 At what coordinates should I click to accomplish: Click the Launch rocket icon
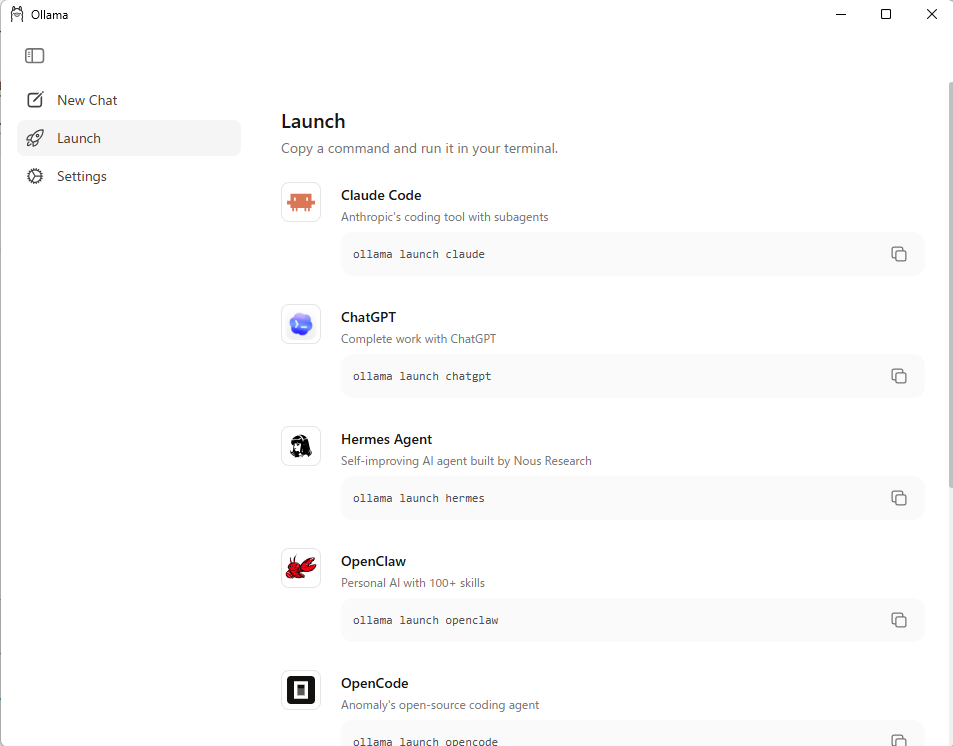click(35, 138)
